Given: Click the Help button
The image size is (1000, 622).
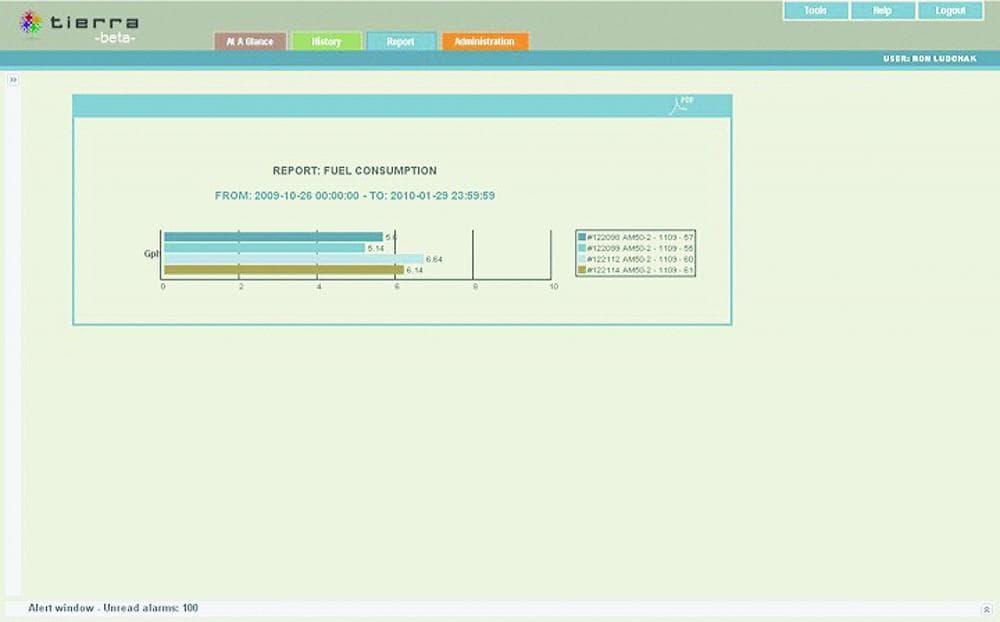Looking at the screenshot, I should point(882,11).
